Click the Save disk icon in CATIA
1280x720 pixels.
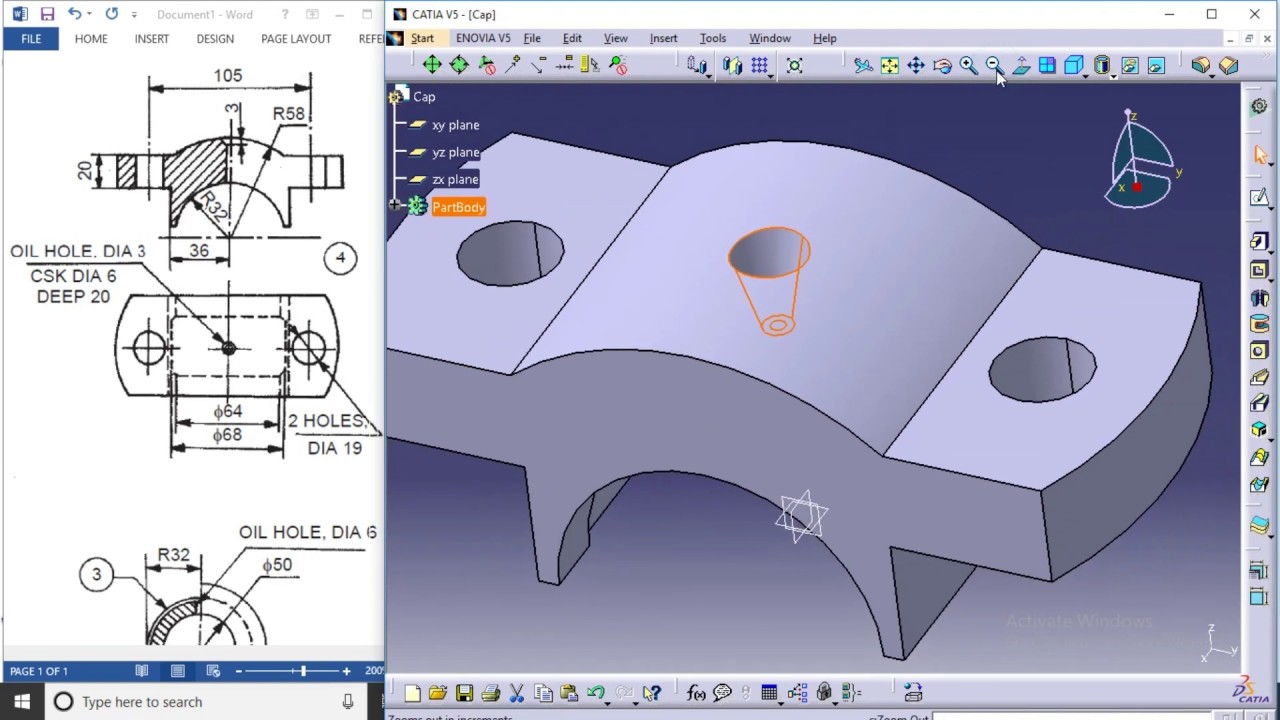(464, 692)
